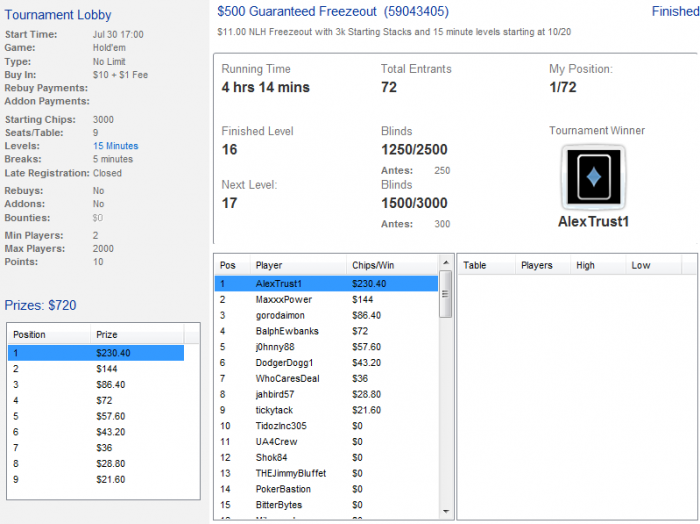The image size is (700, 524).
Task: Click the Prize header in prizes table
Action: (x=137, y=334)
